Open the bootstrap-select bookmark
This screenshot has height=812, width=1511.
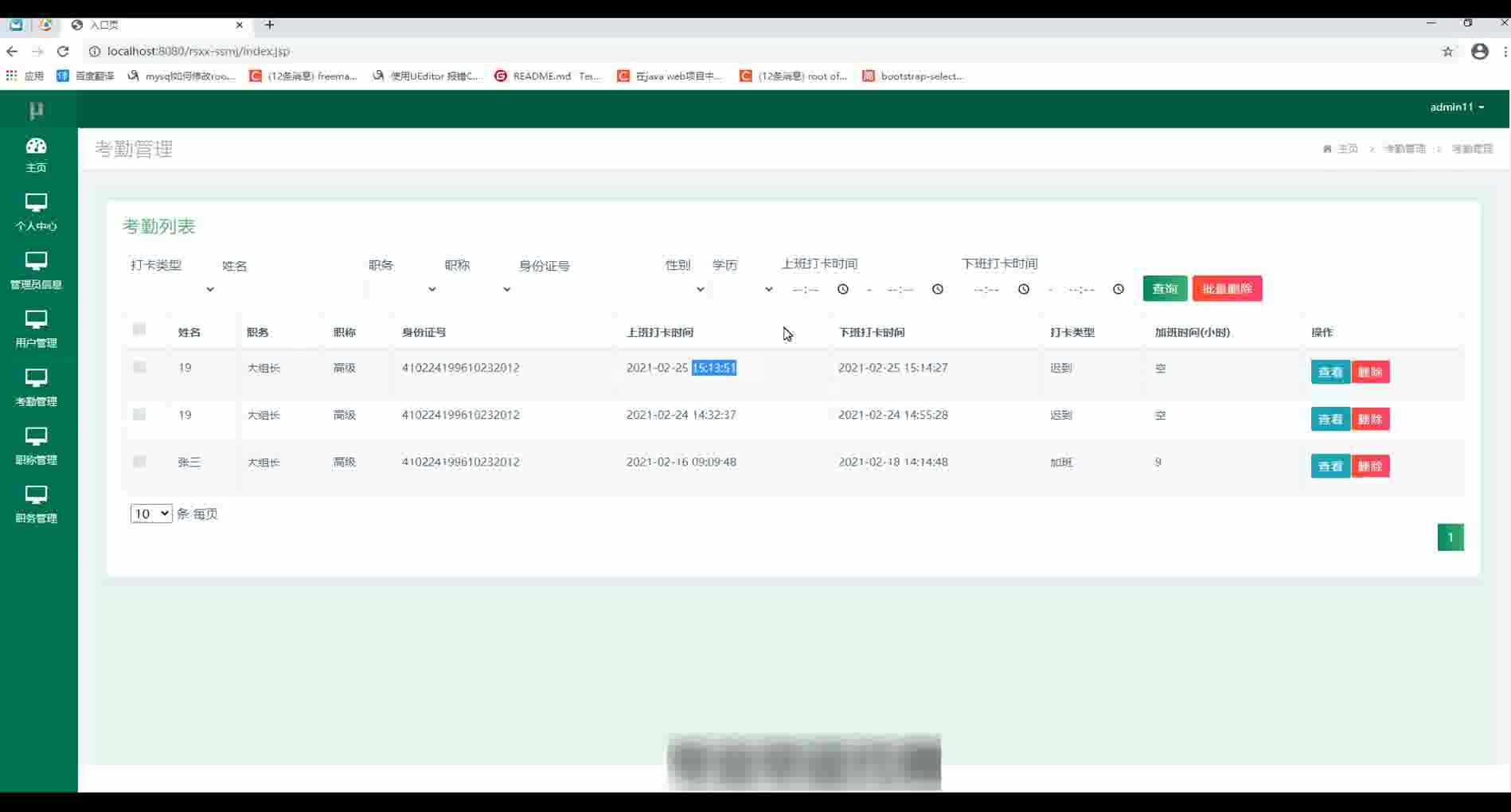pos(913,76)
